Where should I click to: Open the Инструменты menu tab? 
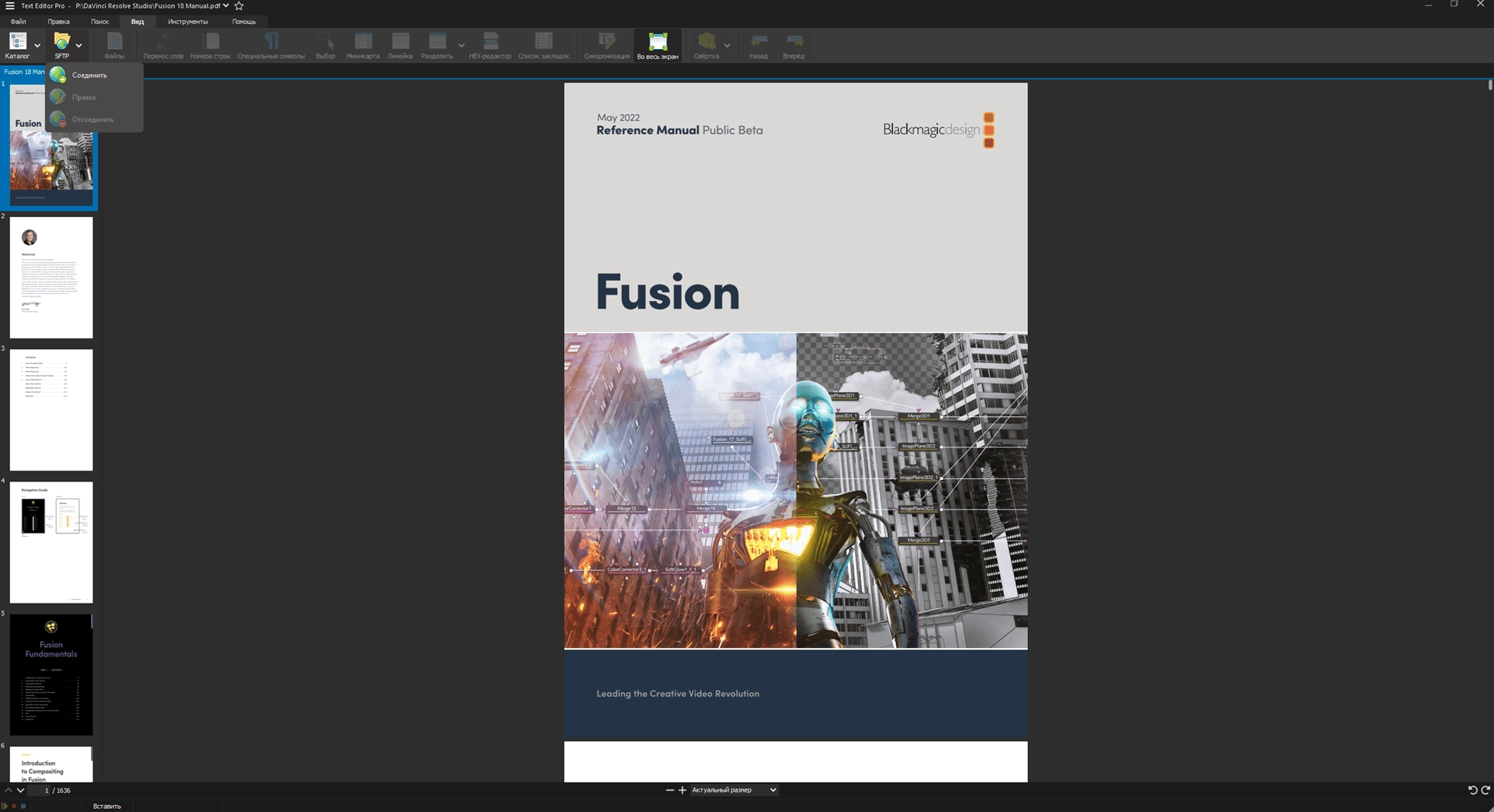188,22
